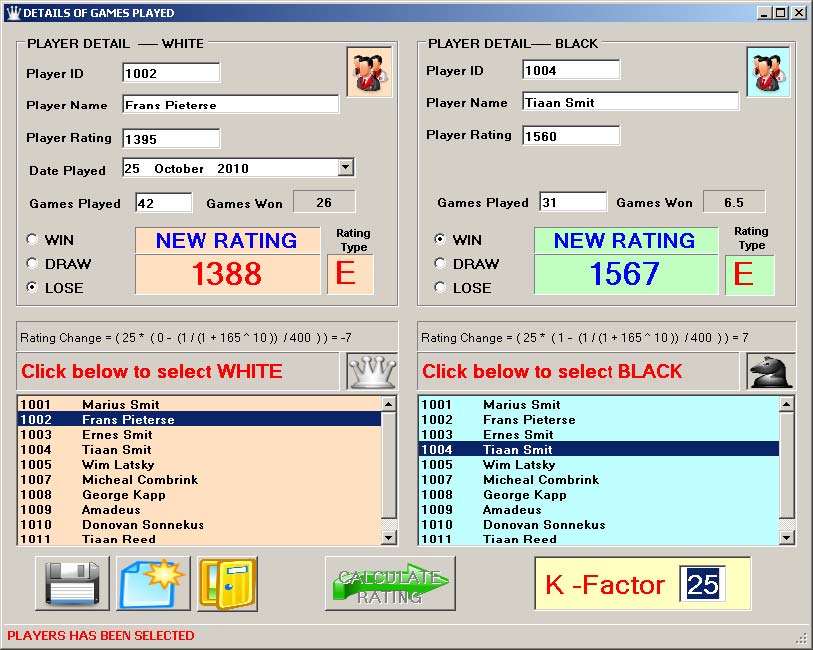Select Donovan Sonnekus in BLACK list
813x650 pixels.
pos(599,525)
